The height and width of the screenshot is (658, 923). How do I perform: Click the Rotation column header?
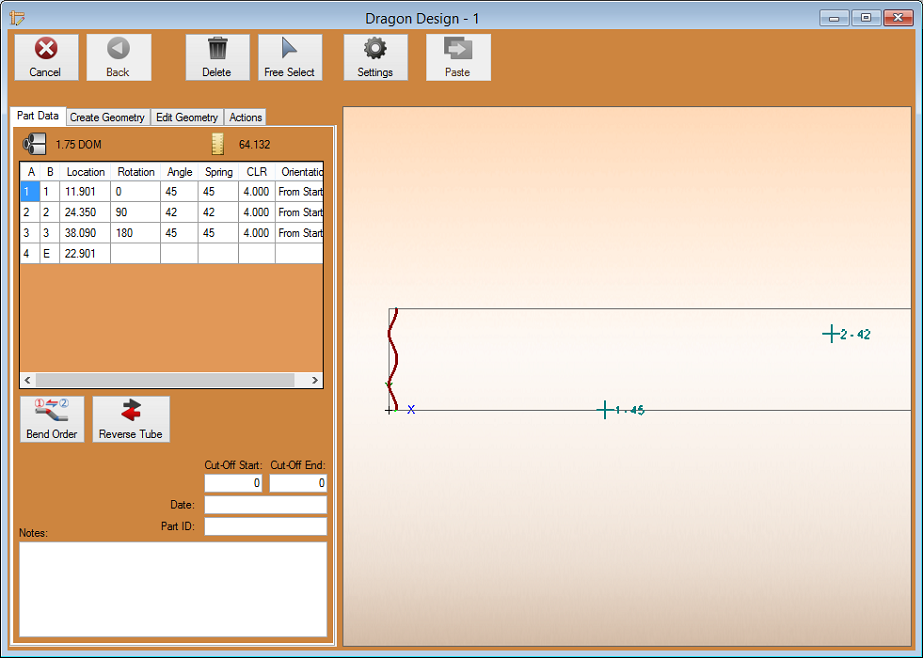click(135, 172)
